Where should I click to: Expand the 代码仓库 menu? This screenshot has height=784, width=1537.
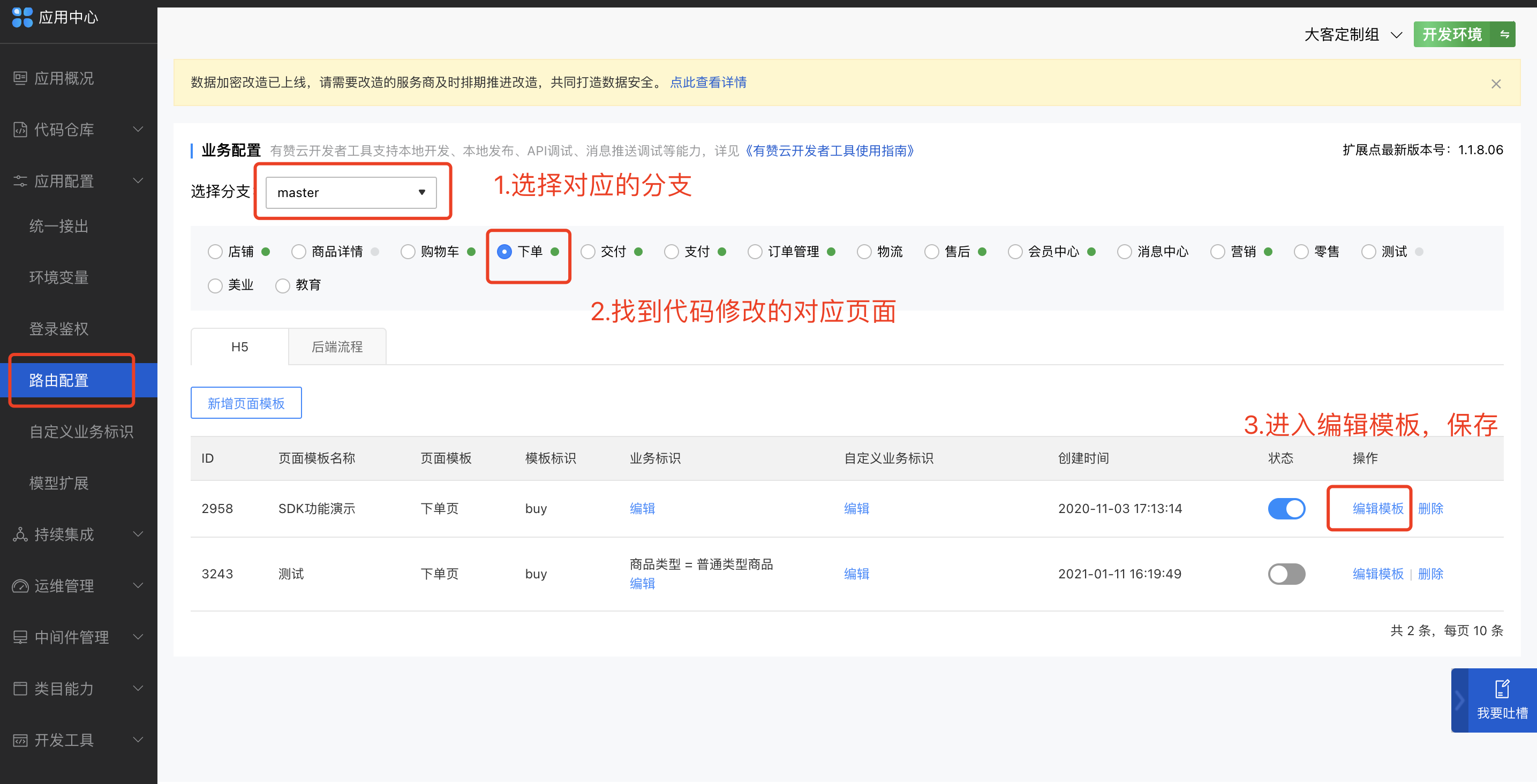pyautogui.click(x=138, y=130)
